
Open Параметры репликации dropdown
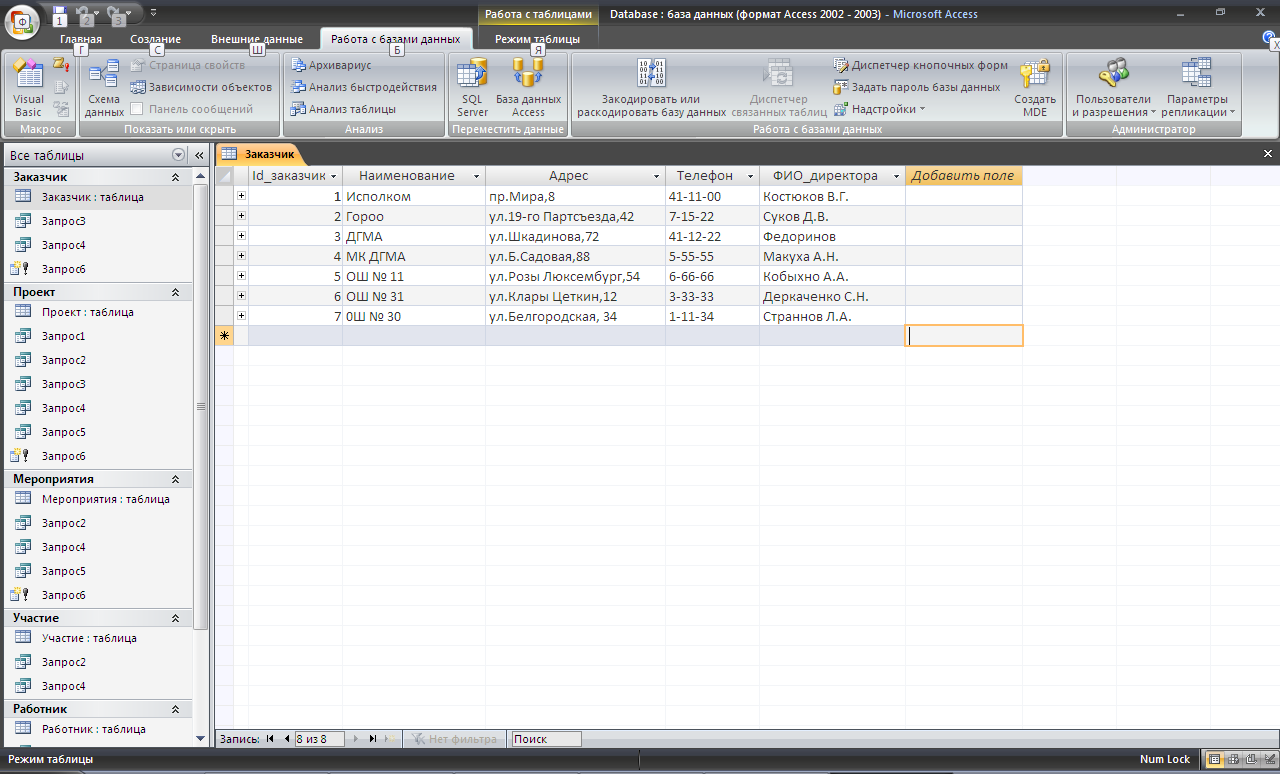[x=1196, y=88]
